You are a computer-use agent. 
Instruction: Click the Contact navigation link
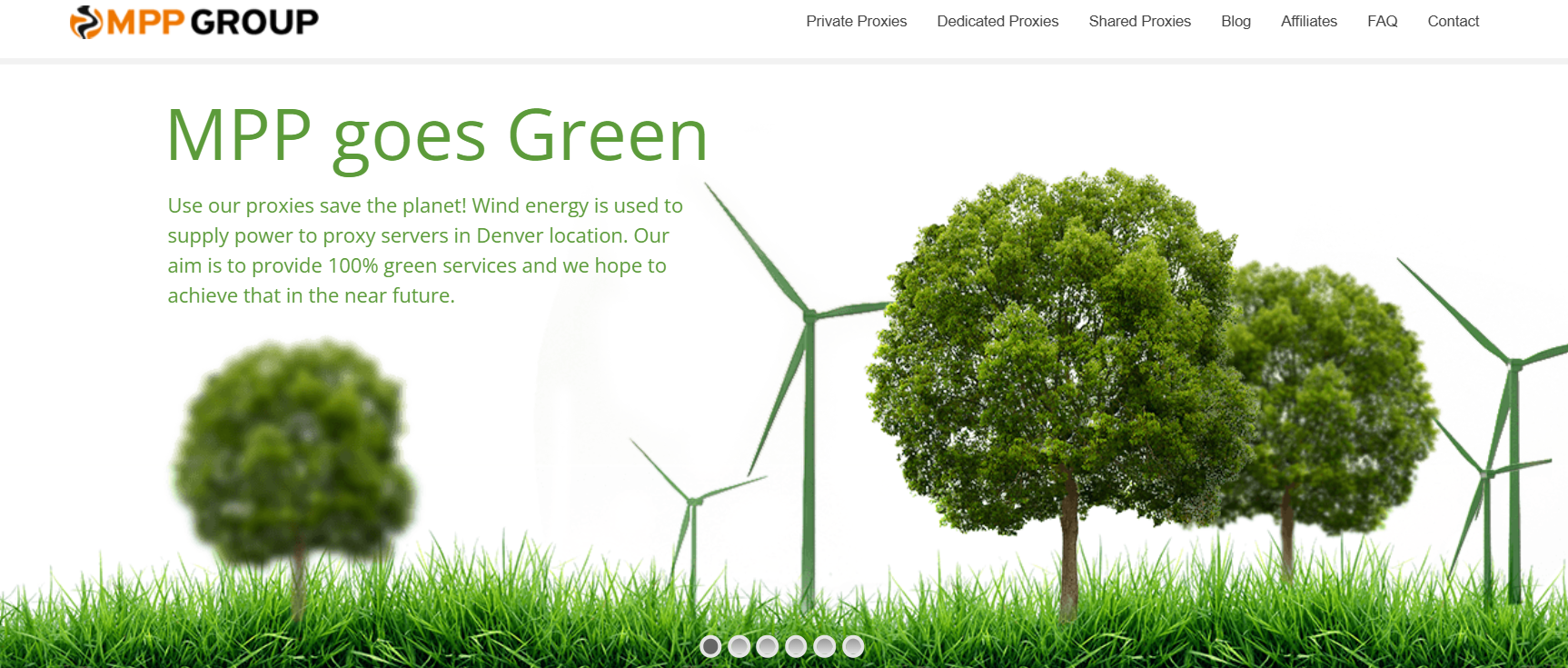[1453, 21]
